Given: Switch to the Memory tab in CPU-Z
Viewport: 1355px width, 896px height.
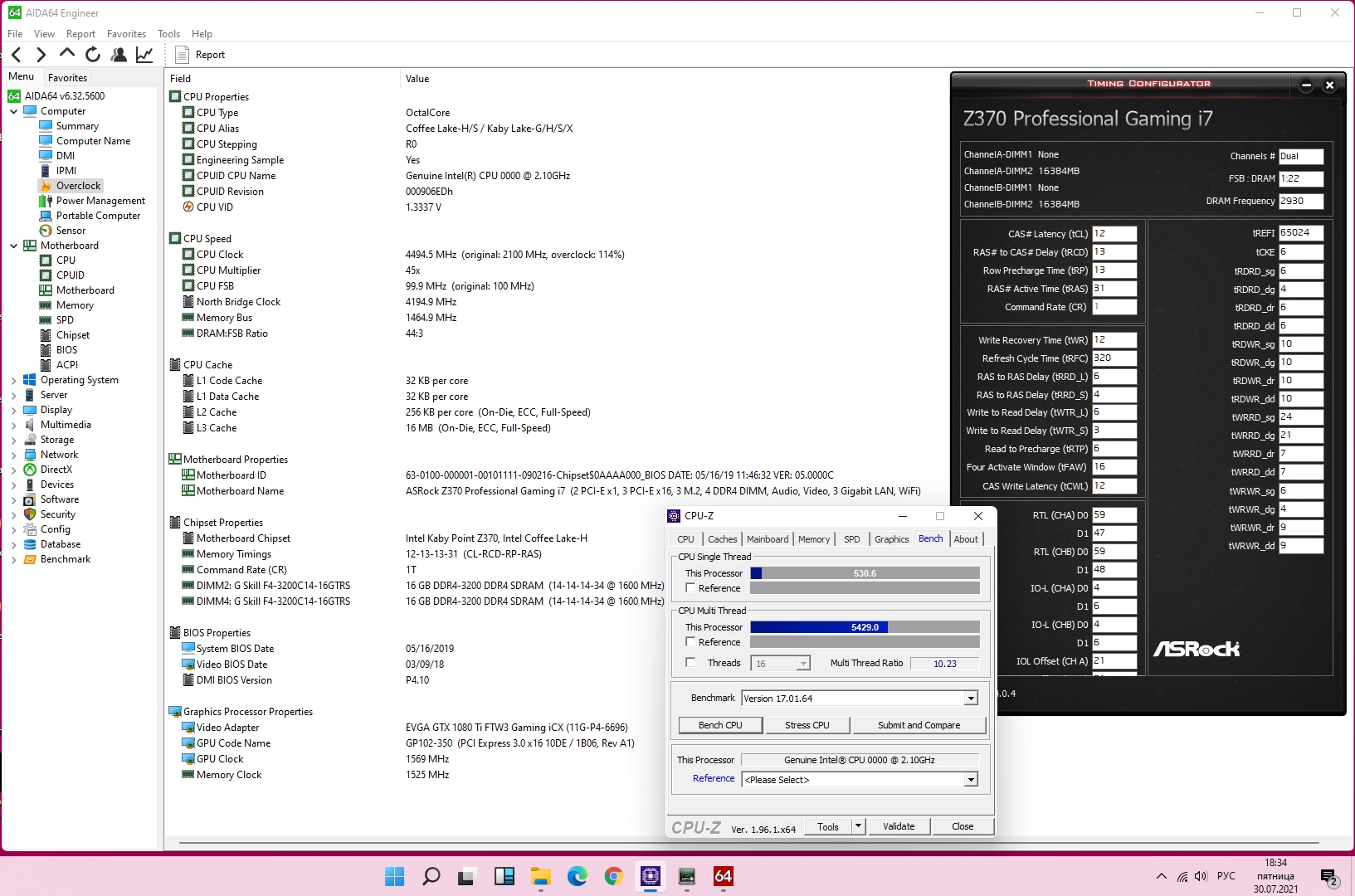Looking at the screenshot, I should pyautogui.click(x=814, y=539).
